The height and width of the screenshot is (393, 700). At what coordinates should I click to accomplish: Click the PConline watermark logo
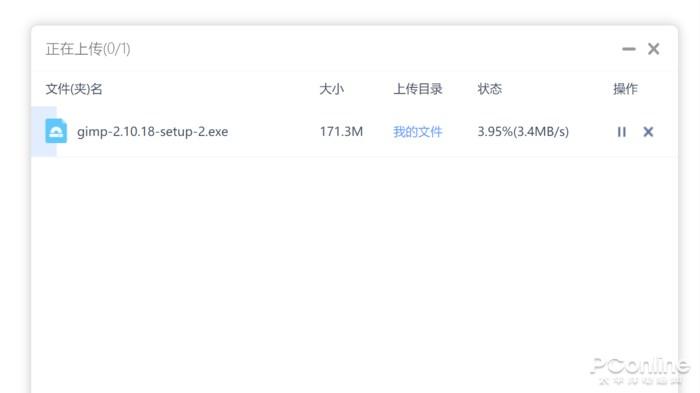coord(640,371)
